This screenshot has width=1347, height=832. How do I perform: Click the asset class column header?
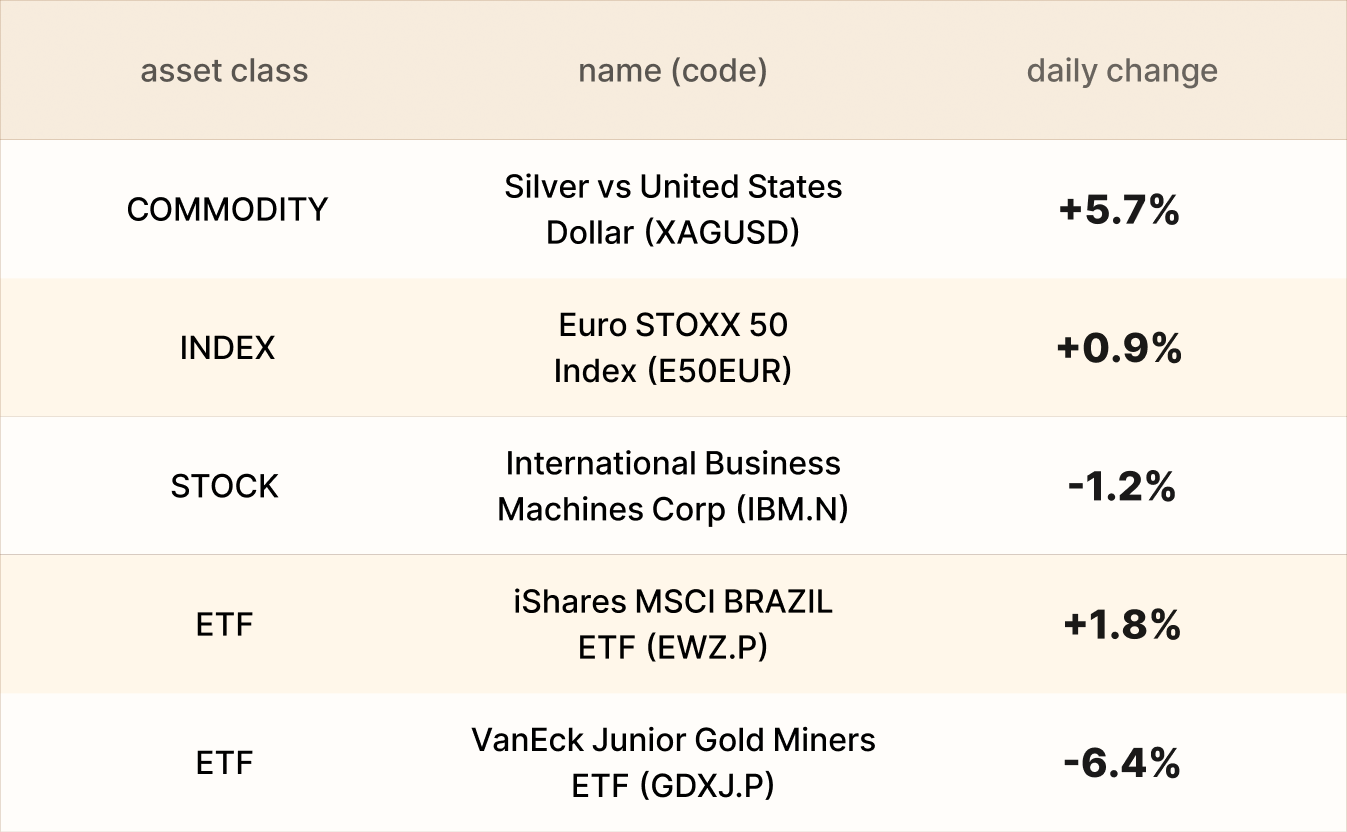click(224, 71)
